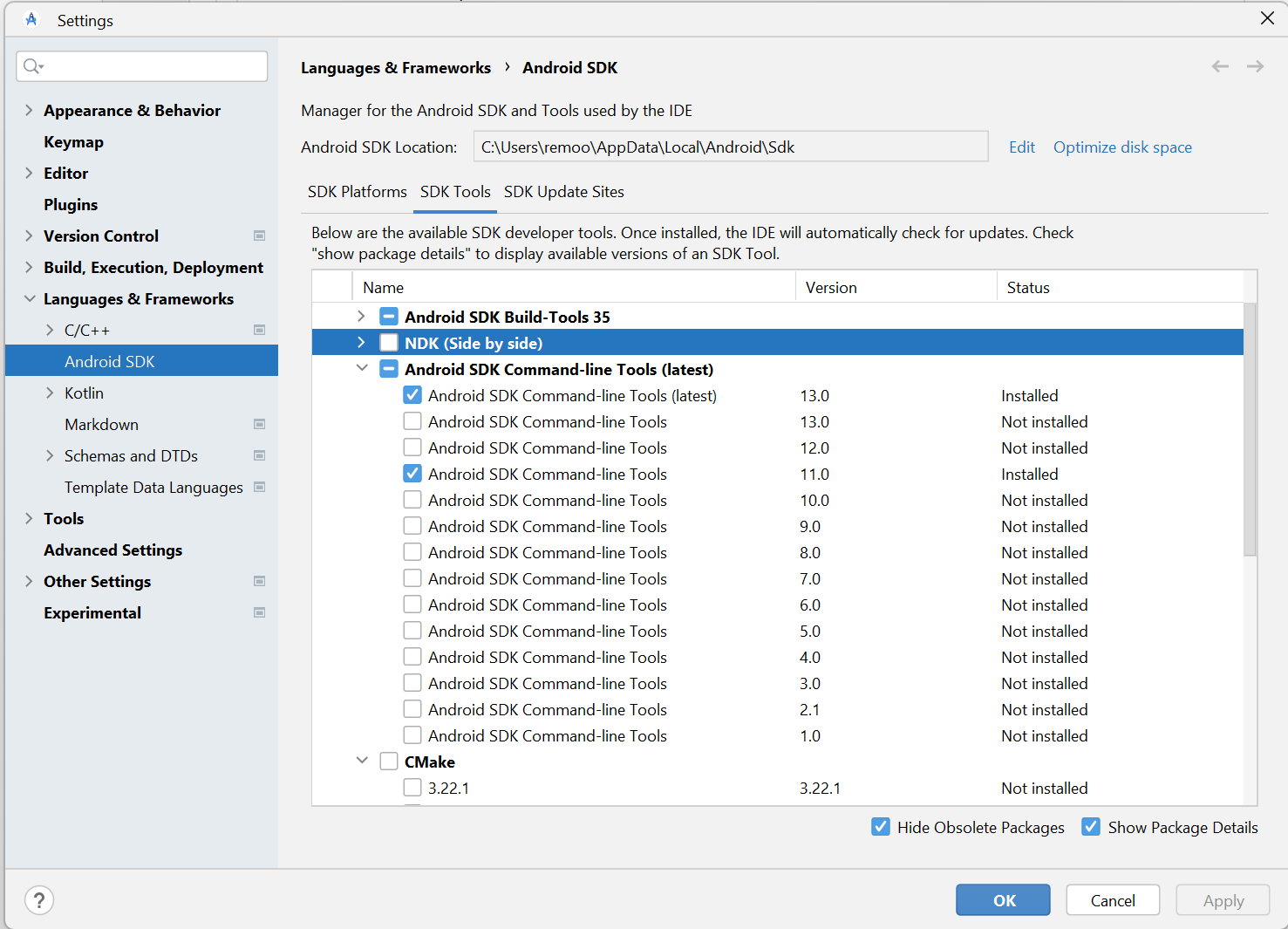Disable Hide Obsolete Packages option
The width and height of the screenshot is (1288, 929).
881,827
